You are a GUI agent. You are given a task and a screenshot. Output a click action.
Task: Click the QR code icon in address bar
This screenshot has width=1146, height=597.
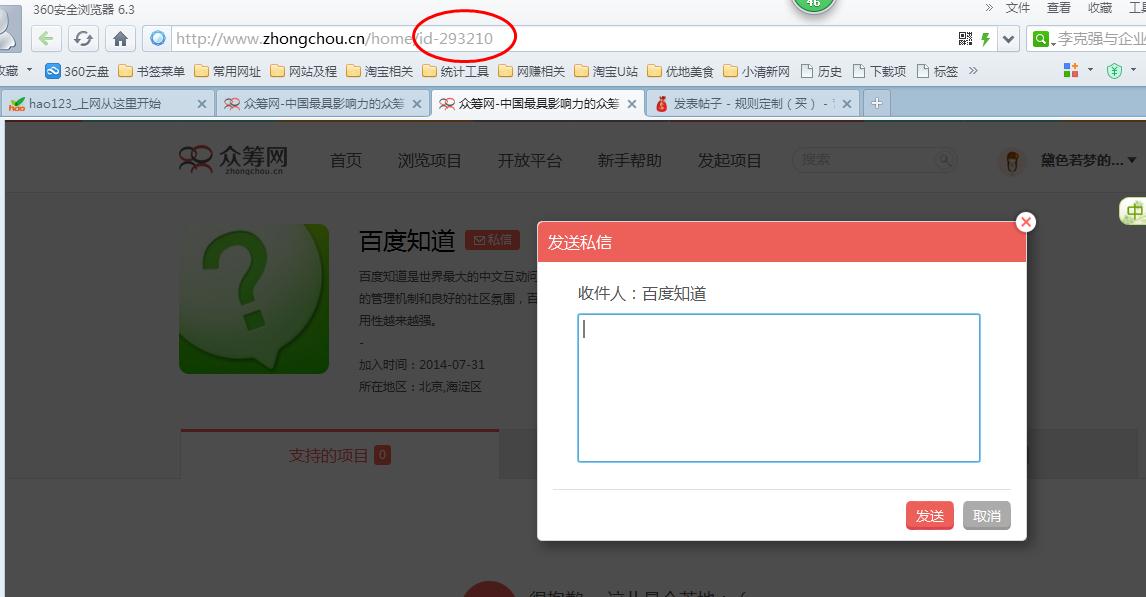[x=965, y=39]
